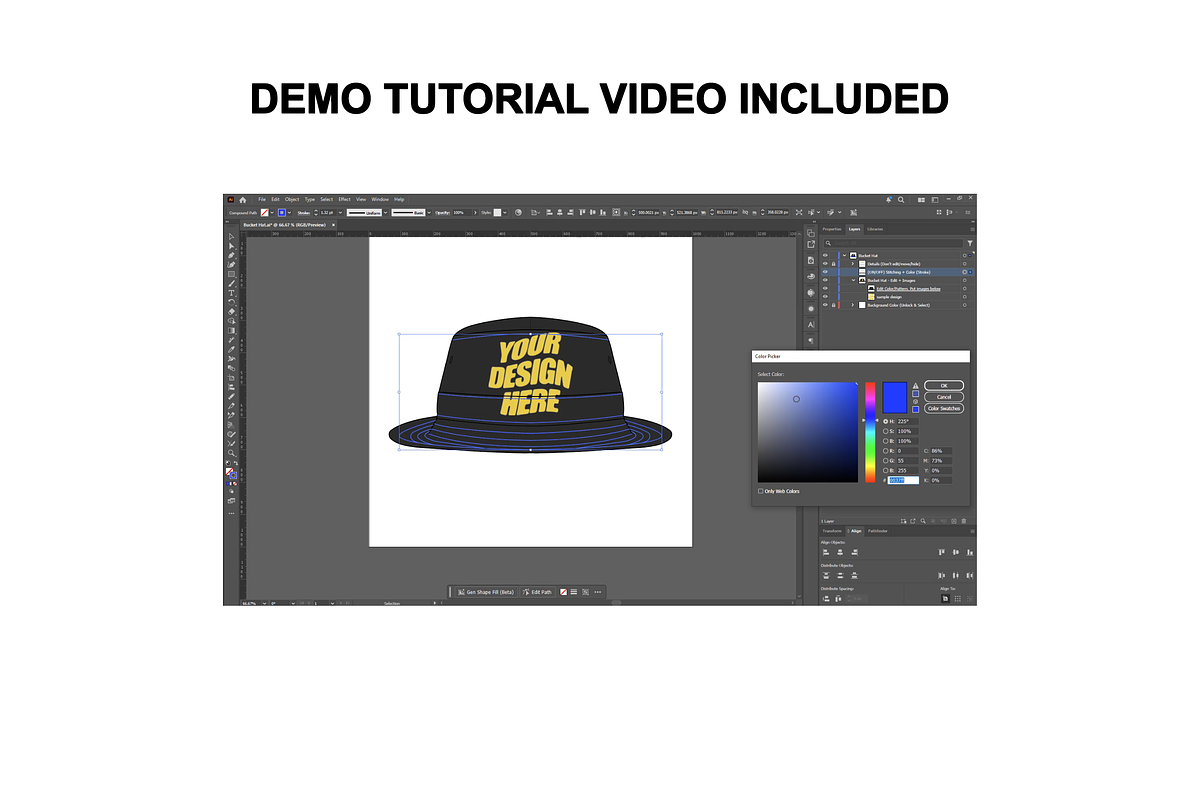Toggle visibility of Bucket Hat layer
This screenshot has height=800, width=1200.
(x=825, y=255)
